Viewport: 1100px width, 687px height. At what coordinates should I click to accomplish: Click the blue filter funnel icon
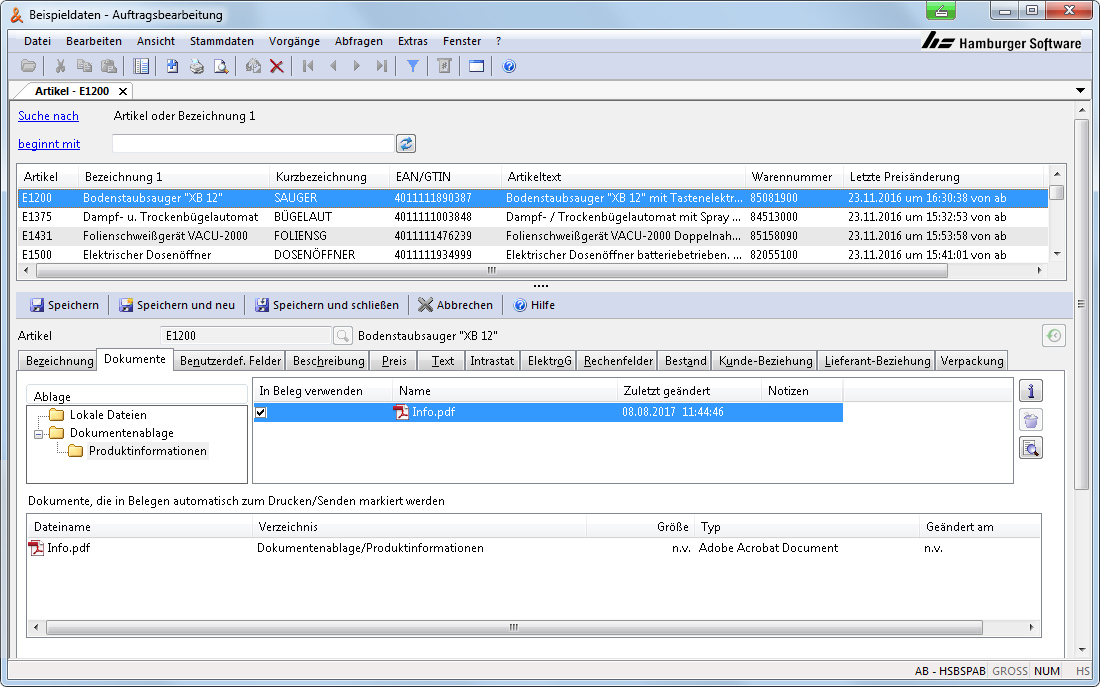pos(413,67)
